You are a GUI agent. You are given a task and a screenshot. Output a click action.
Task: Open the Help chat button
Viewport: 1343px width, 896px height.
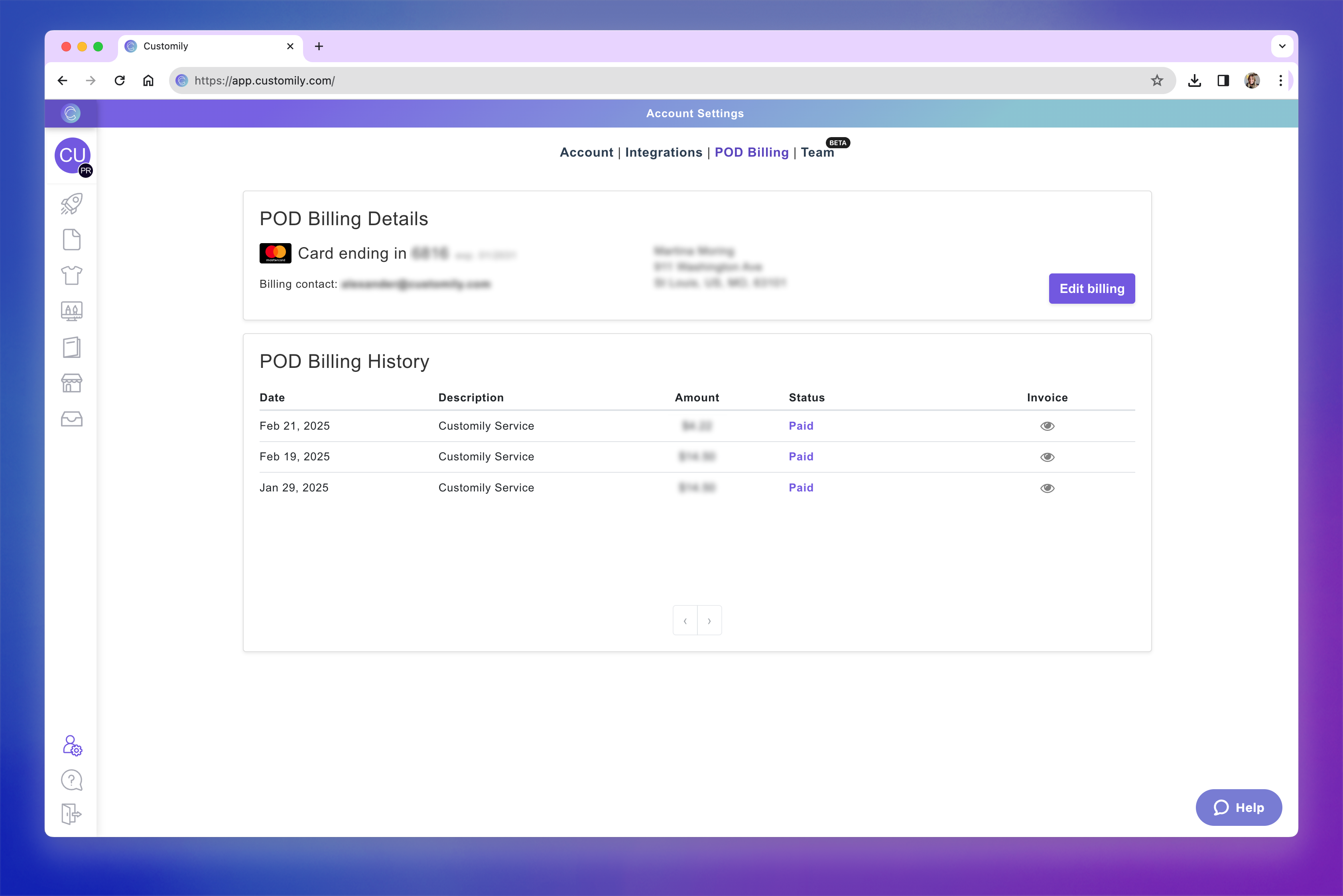pyautogui.click(x=1239, y=808)
